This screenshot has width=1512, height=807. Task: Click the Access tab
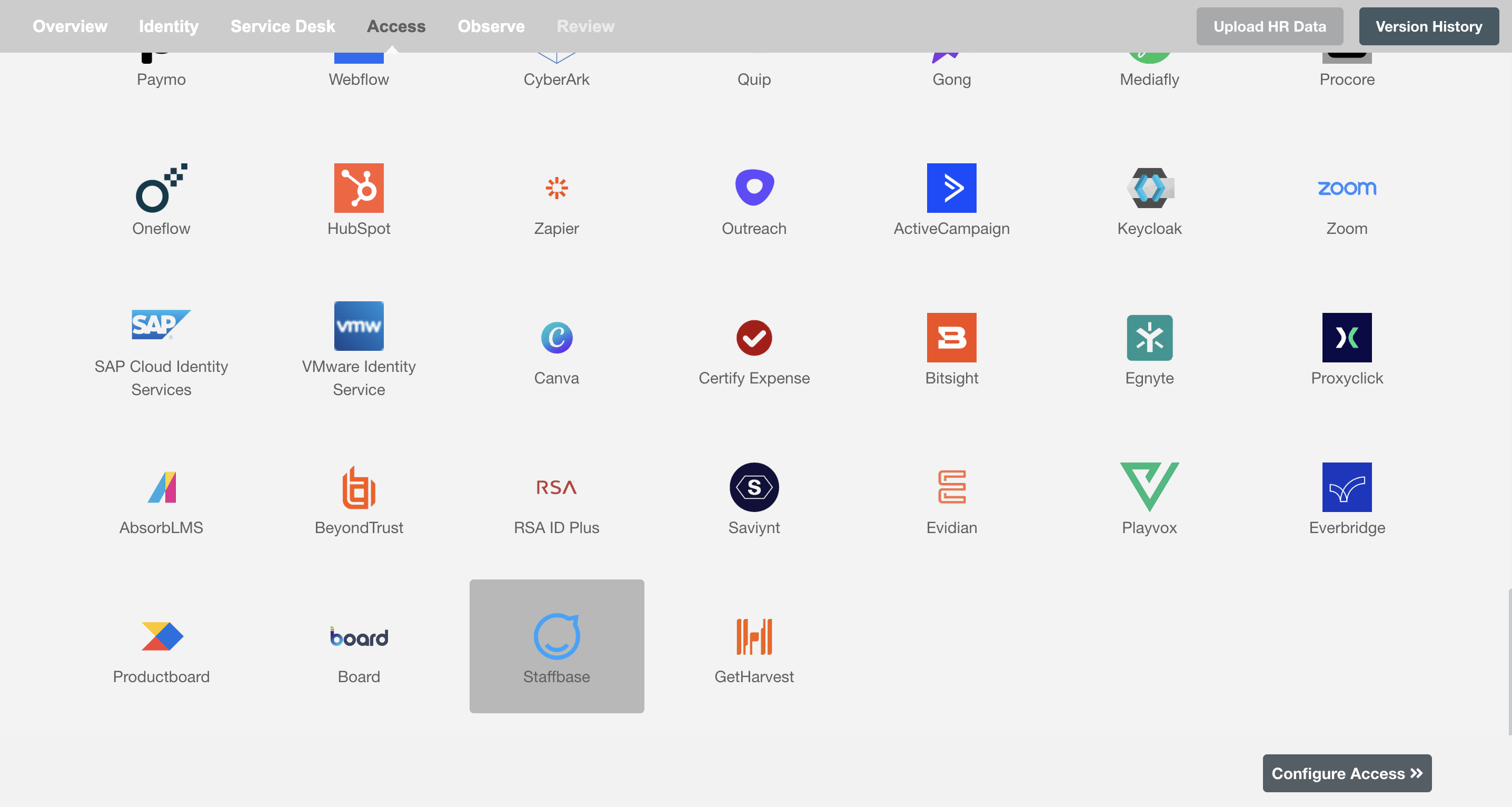(395, 26)
